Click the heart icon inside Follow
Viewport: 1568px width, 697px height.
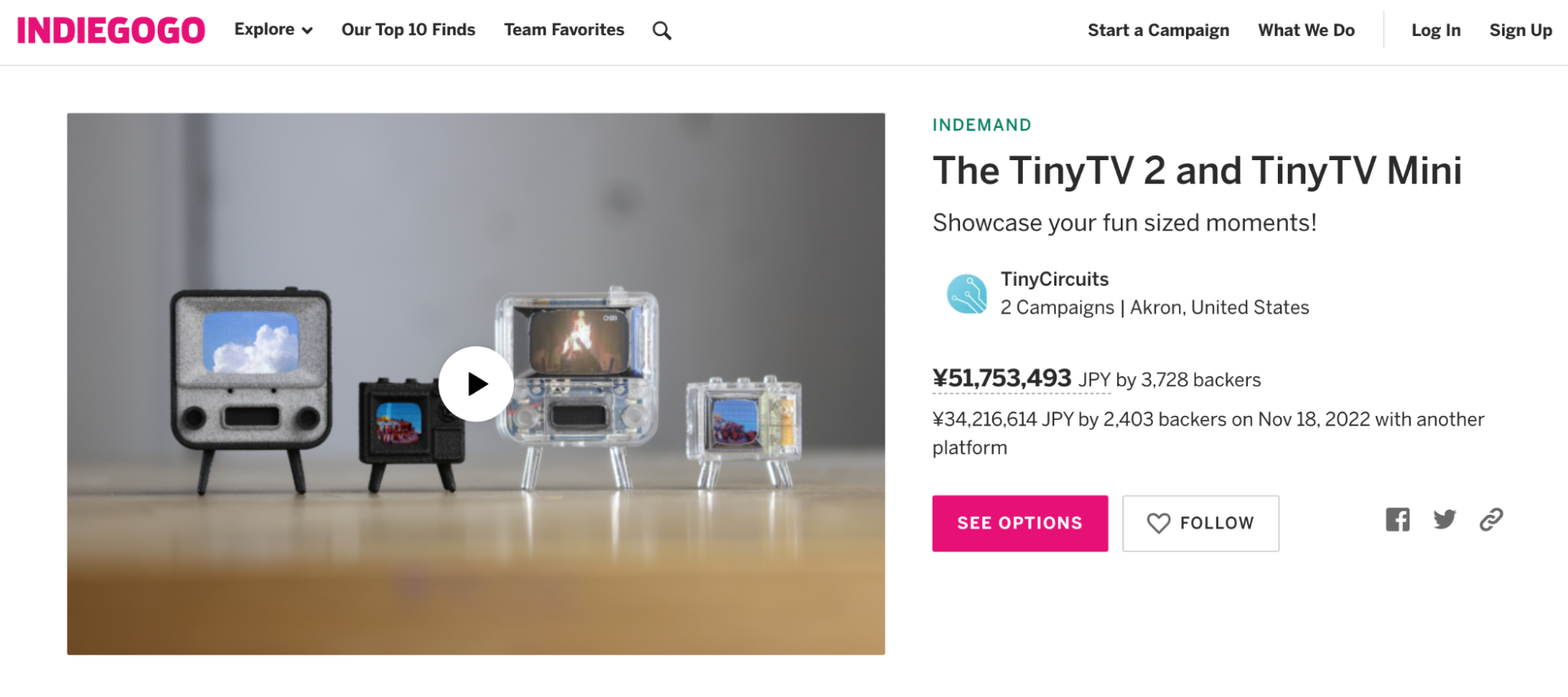coord(1157,523)
